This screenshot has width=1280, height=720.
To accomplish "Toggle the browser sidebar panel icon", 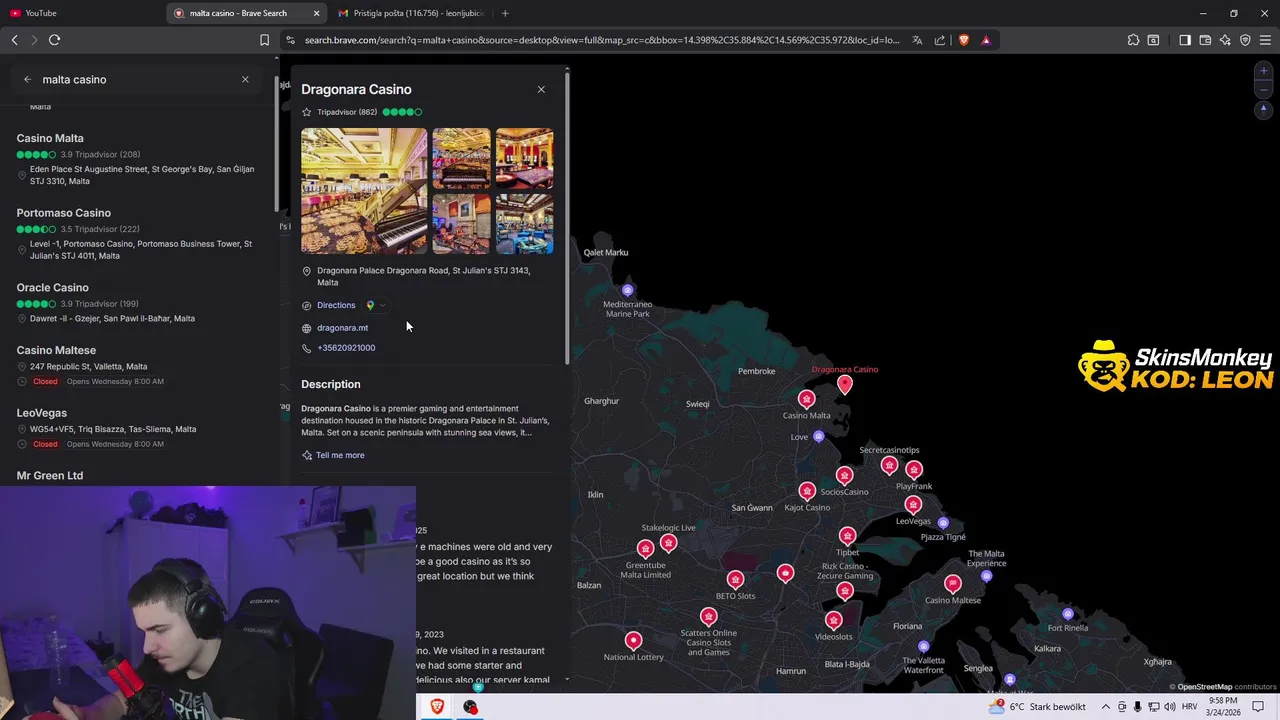I will click(1185, 40).
